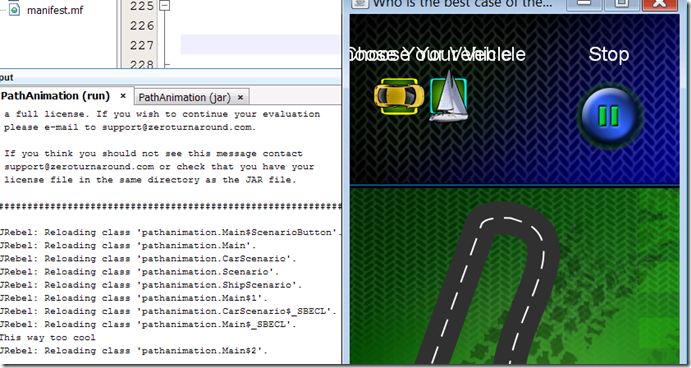The width and height of the screenshot is (691, 368).
Task: Place cursor in highlighted editor line 227
Action: click(260, 45)
